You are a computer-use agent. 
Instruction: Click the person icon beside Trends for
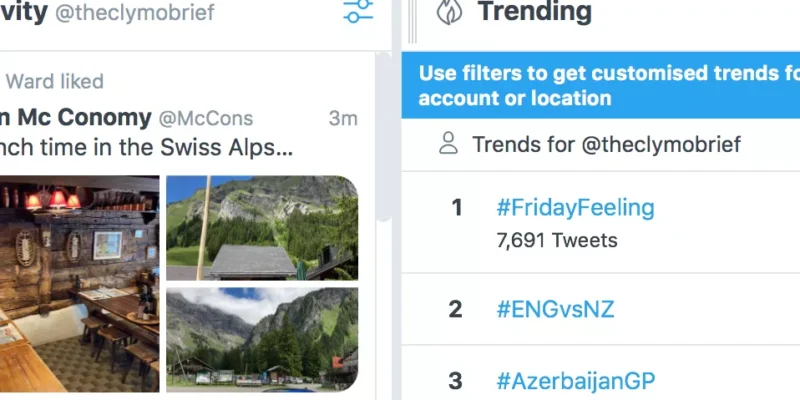449,145
